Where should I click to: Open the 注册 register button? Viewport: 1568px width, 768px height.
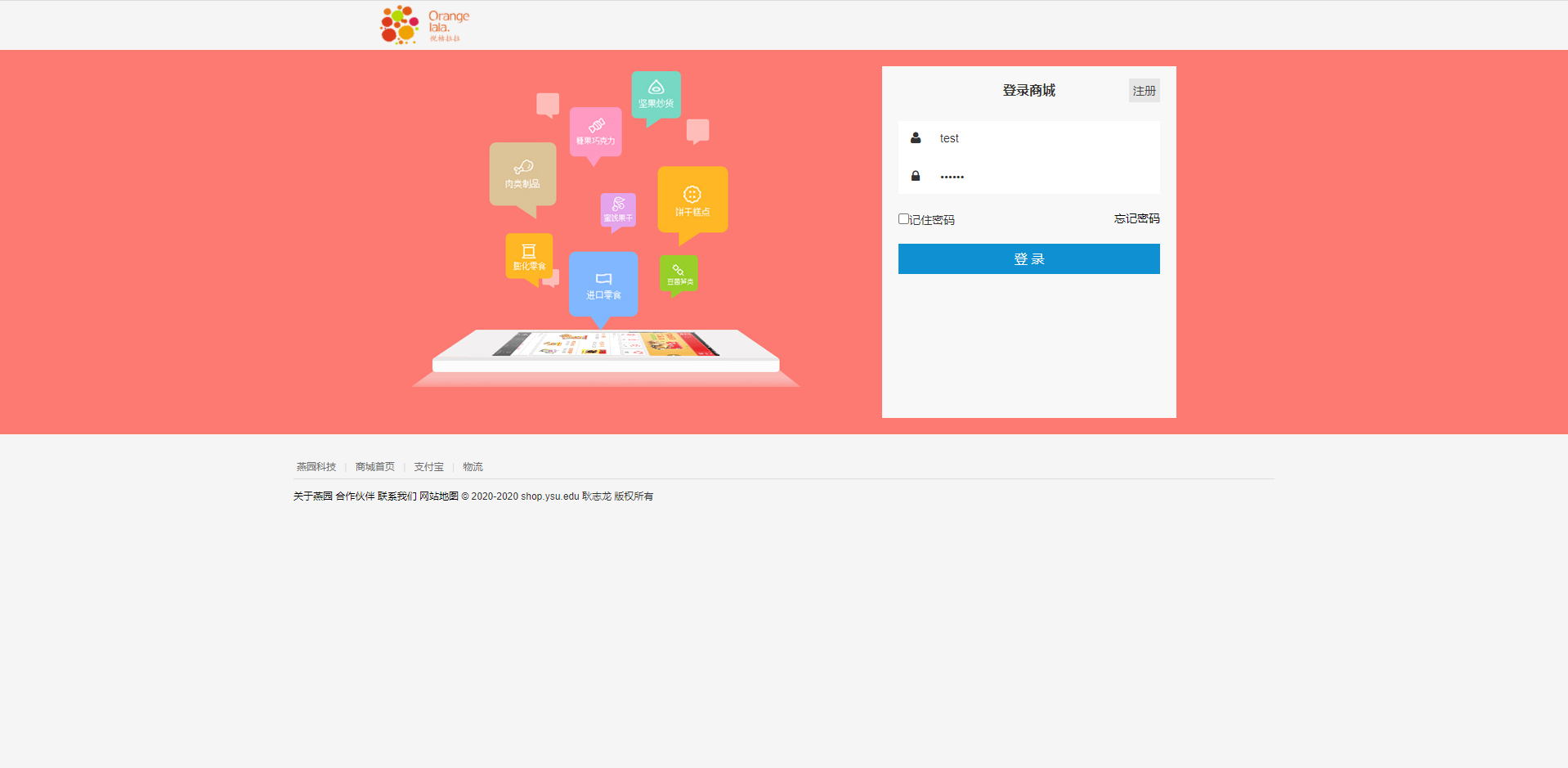coord(1144,90)
